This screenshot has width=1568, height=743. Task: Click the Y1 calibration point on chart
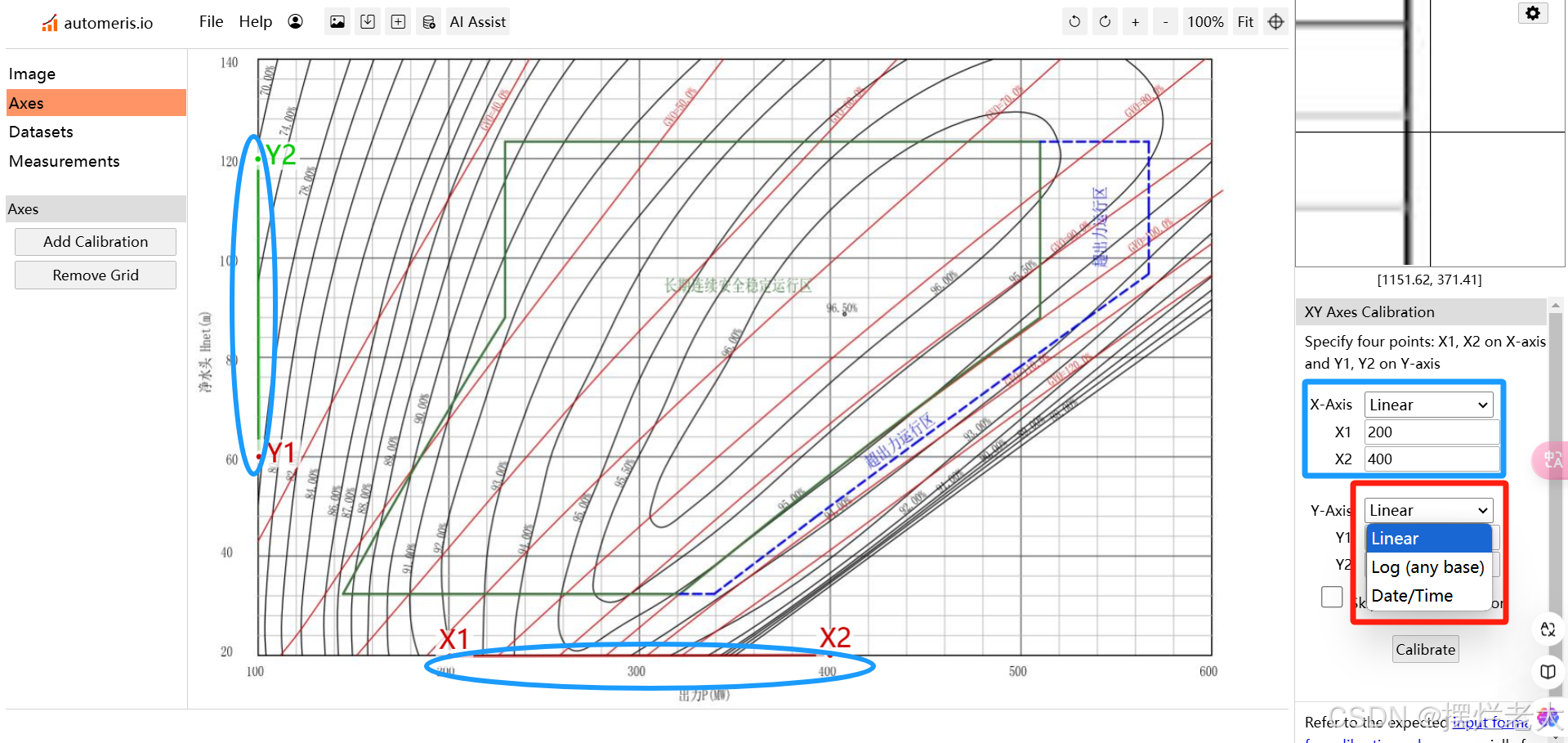259,456
